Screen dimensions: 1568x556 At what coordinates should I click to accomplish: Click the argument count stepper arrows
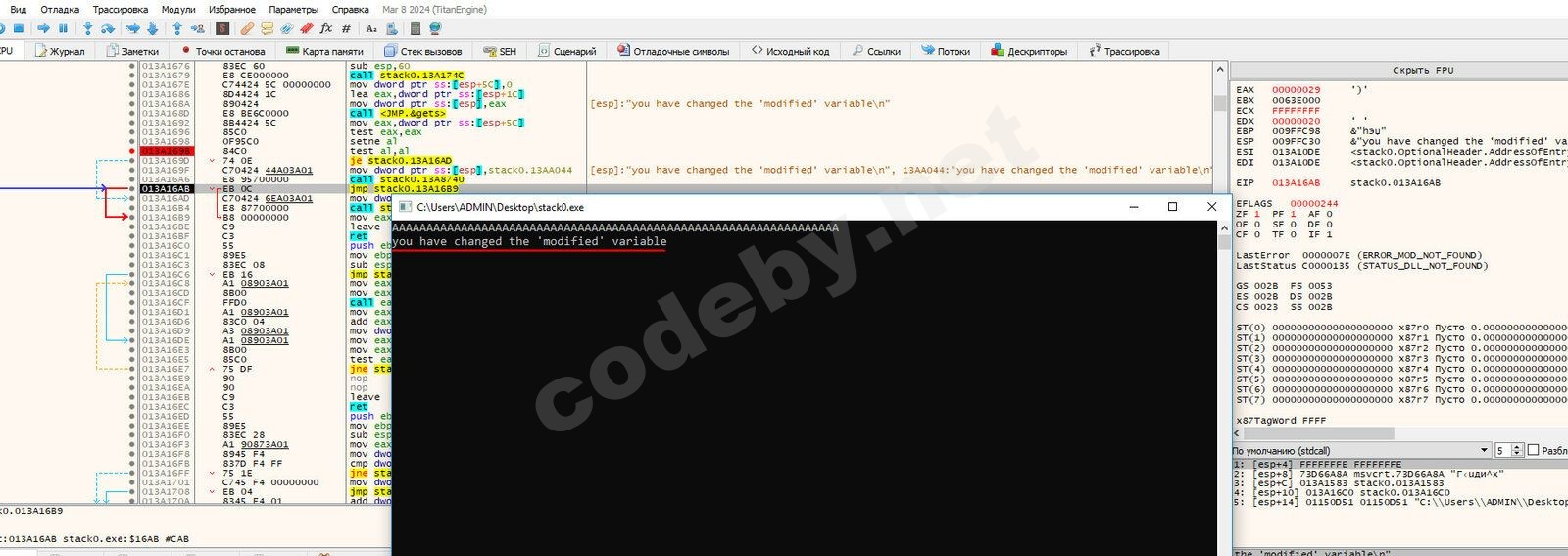1518,450
